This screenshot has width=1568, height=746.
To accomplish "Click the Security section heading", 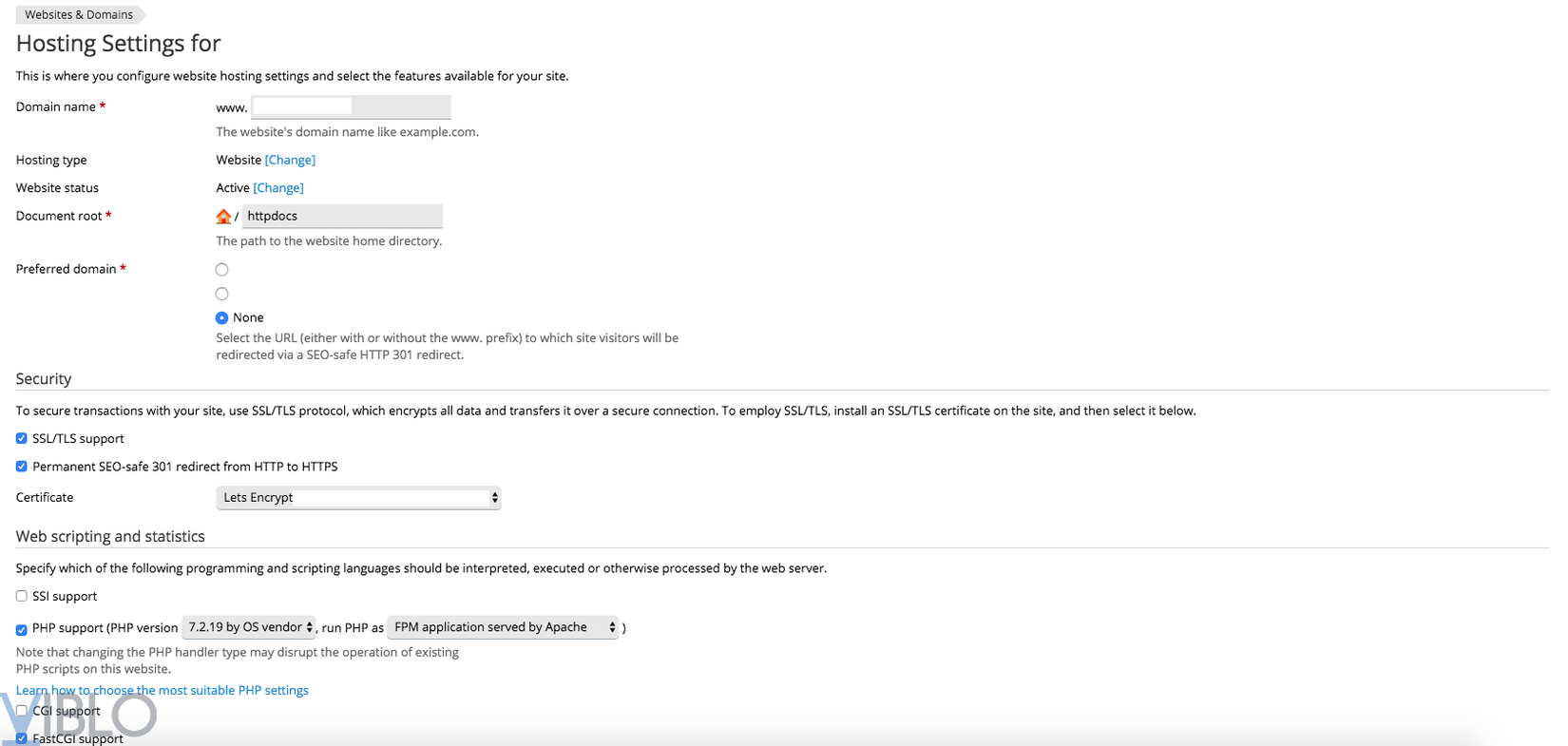I will tap(44, 379).
